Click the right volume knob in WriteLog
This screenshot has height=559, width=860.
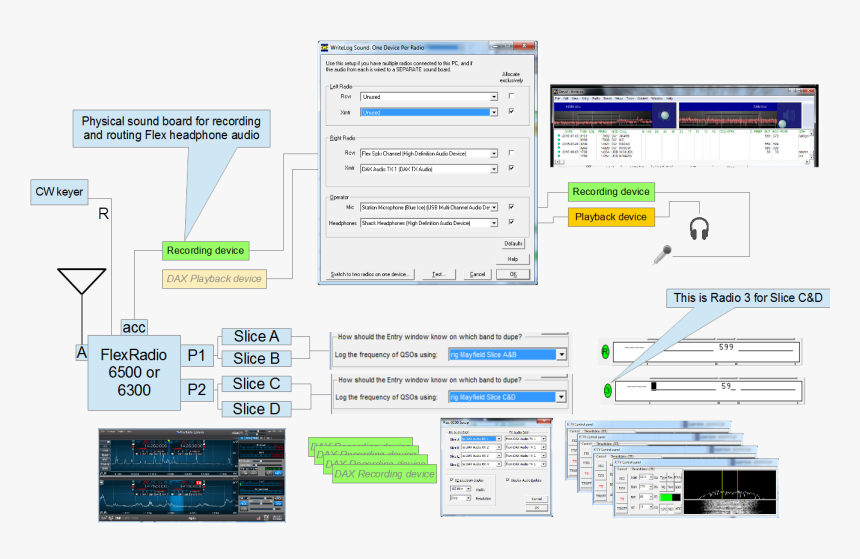point(782,123)
